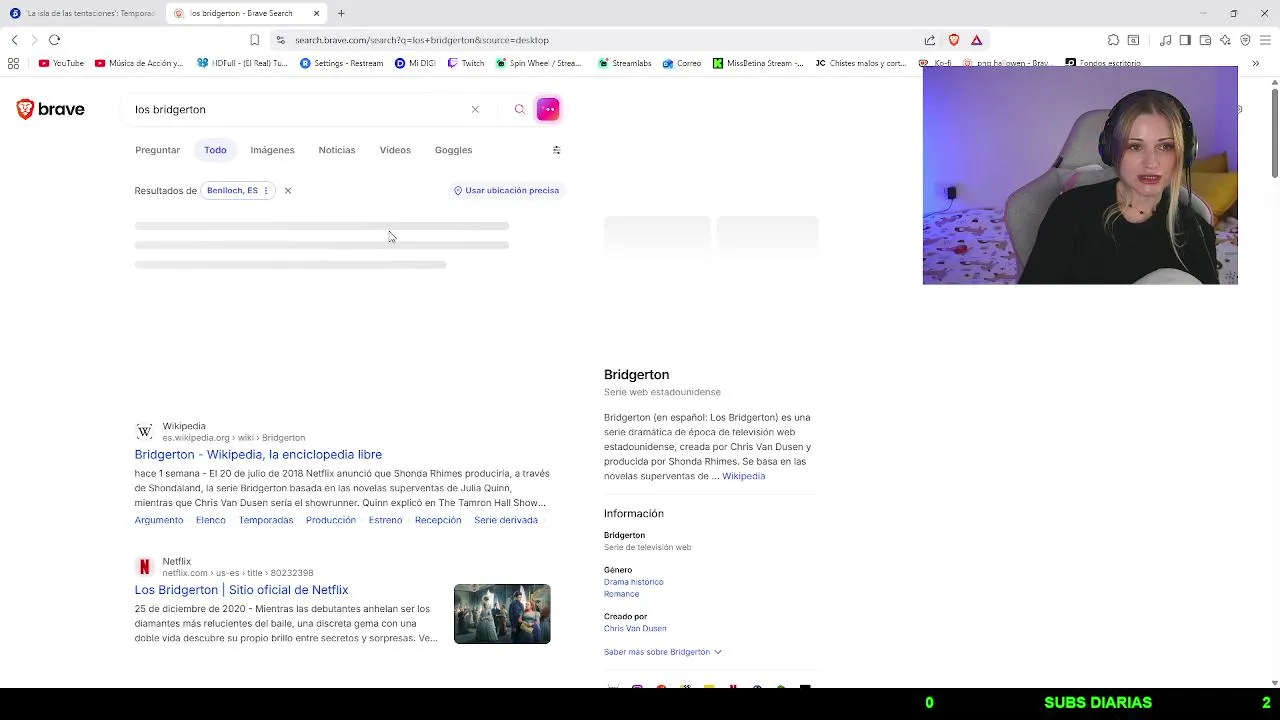Reload the Brave Search page
This screenshot has width=1280, height=720.
(x=55, y=40)
